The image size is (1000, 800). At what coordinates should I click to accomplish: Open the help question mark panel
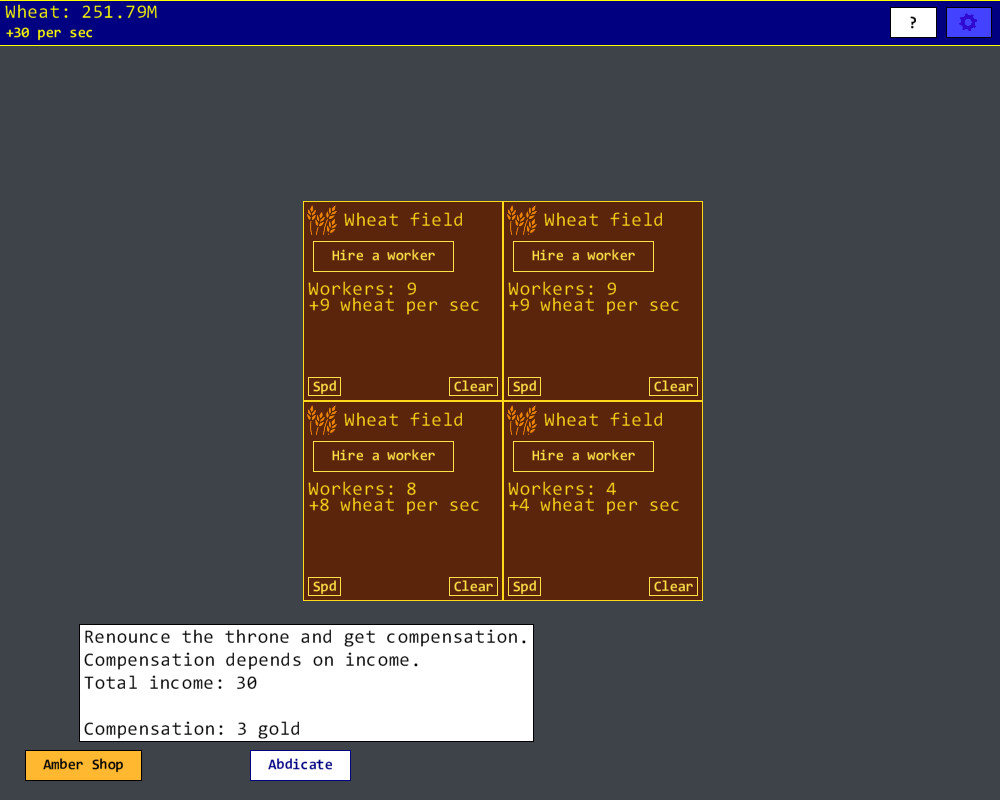pos(912,21)
